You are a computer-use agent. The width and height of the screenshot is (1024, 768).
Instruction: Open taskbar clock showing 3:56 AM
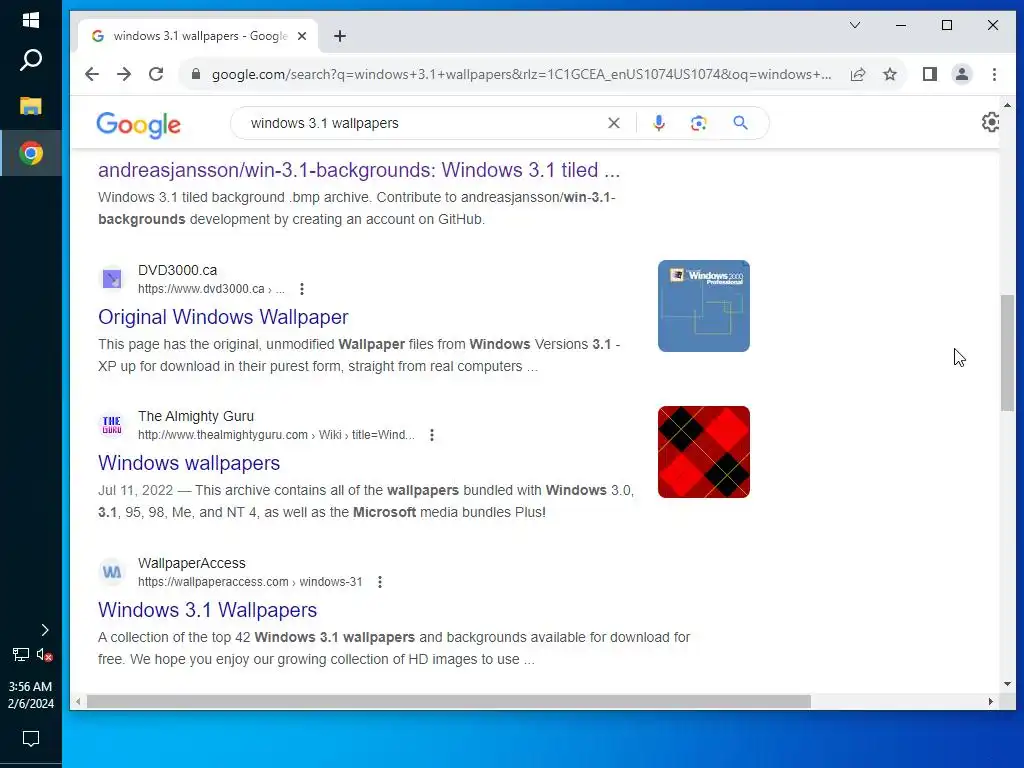[x=31, y=695]
